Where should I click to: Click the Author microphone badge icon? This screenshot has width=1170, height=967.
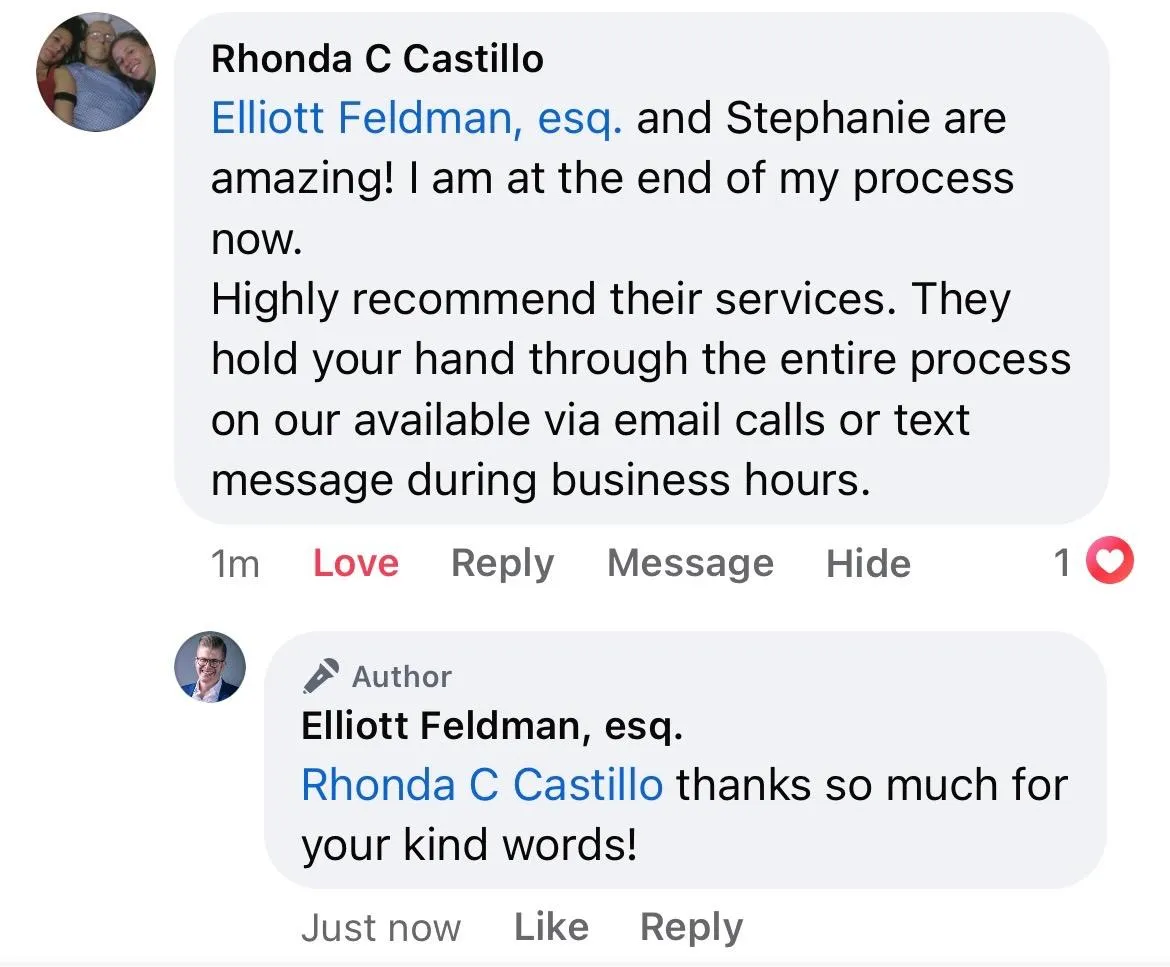321,677
